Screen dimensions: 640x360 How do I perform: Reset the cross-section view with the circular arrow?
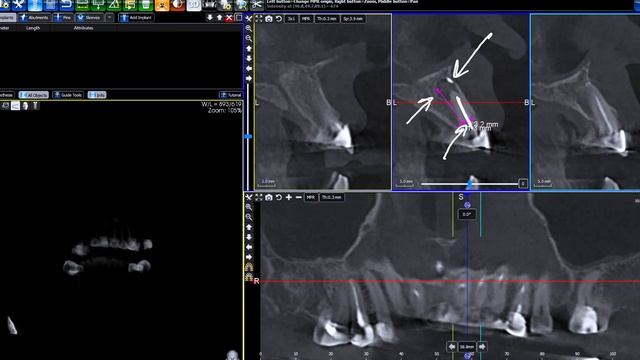click(279, 19)
